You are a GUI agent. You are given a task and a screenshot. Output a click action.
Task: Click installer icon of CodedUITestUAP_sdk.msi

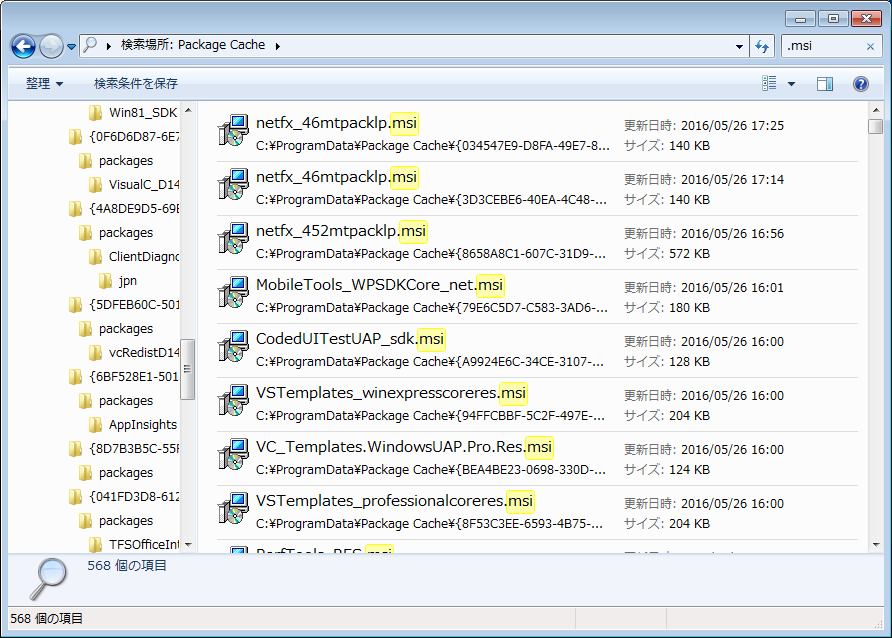(x=233, y=346)
